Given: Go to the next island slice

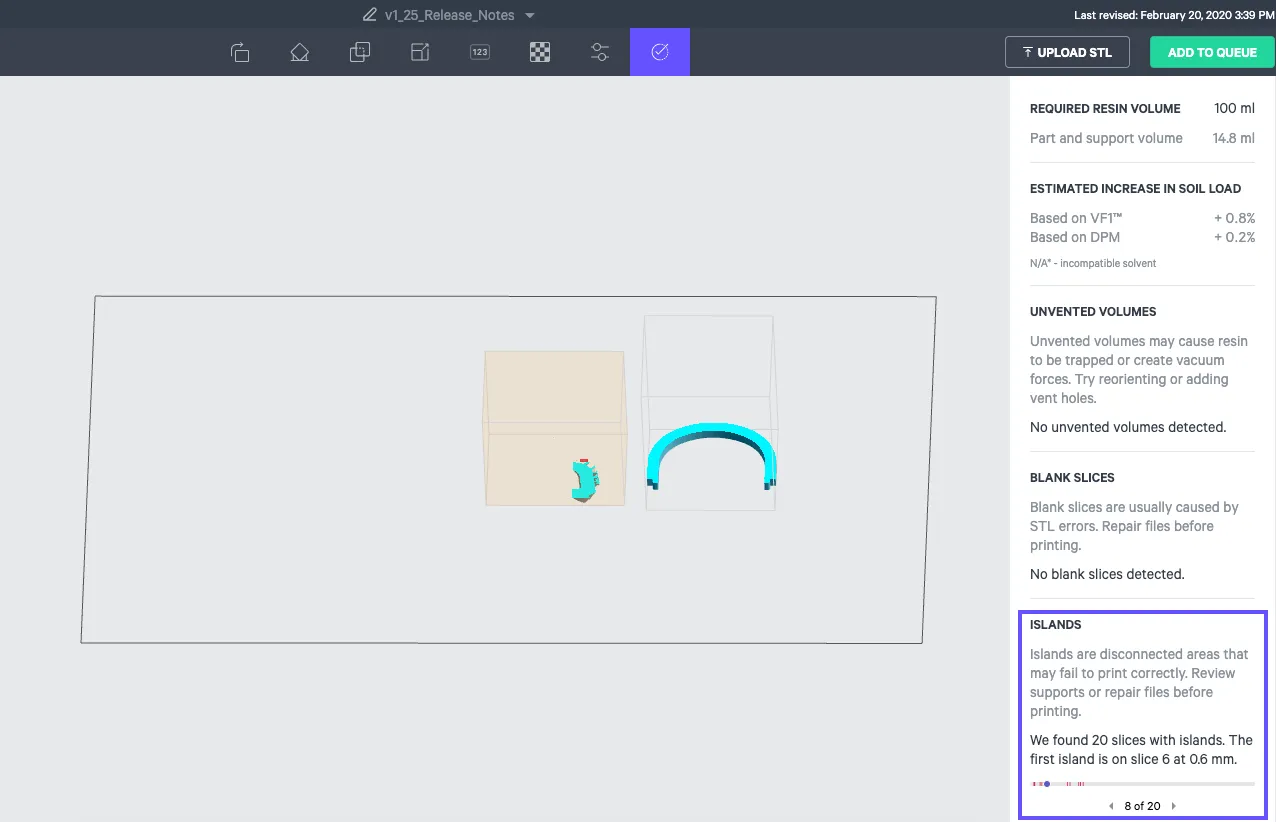Looking at the screenshot, I should point(1174,806).
